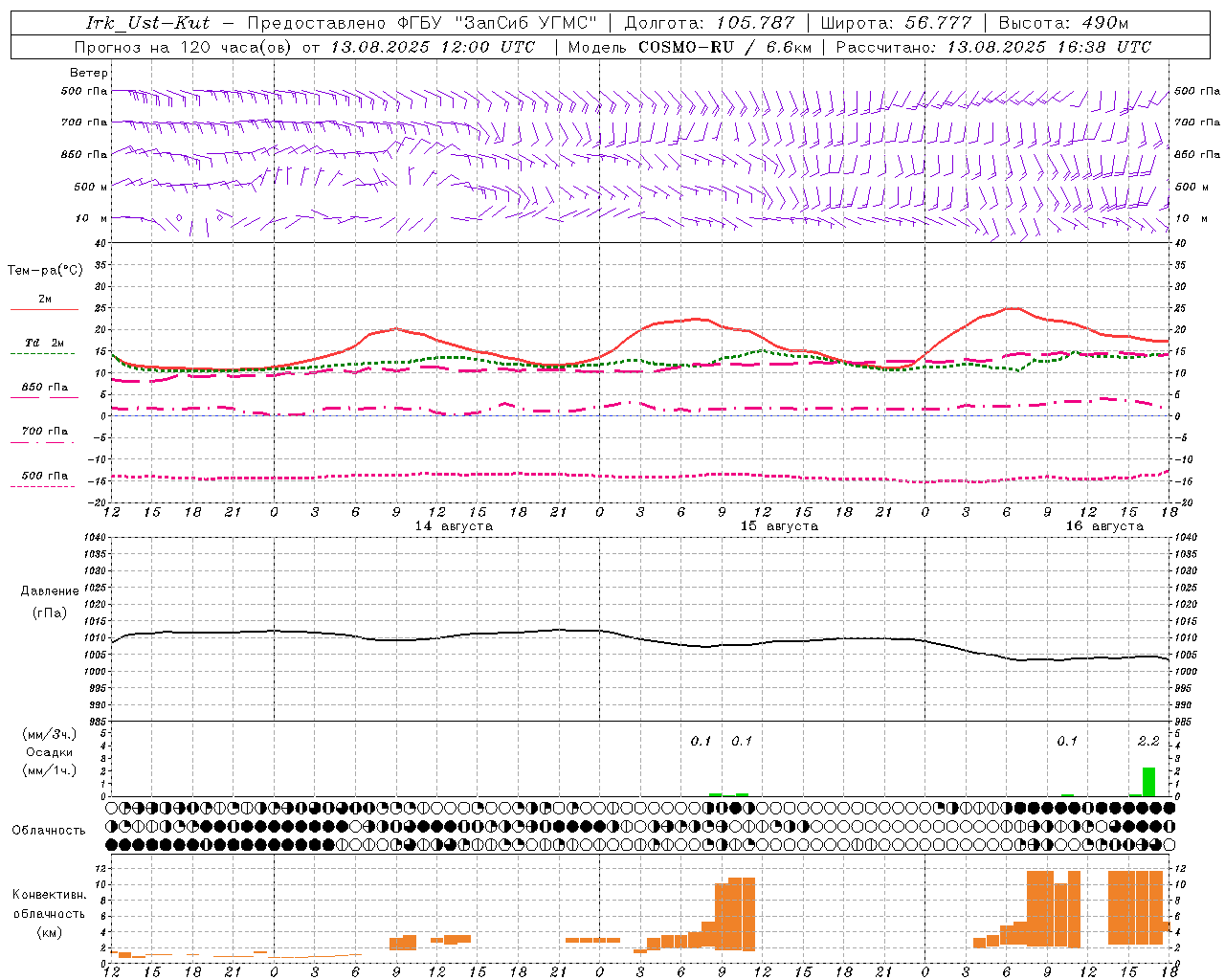Select the Предоставлено ФГБУ "ЗапСиб УГМС" text
This screenshot has height=980, width=1225.
[x=421, y=23]
